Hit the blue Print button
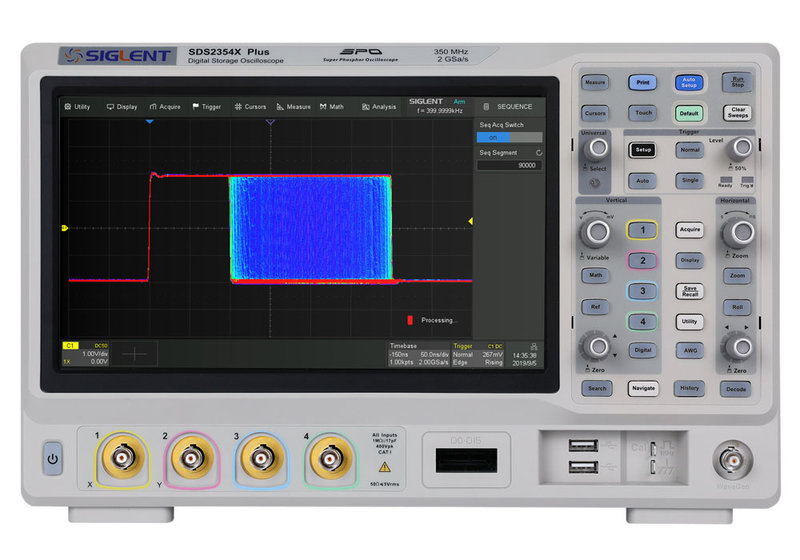The image size is (800, 560). pos(642,82)
